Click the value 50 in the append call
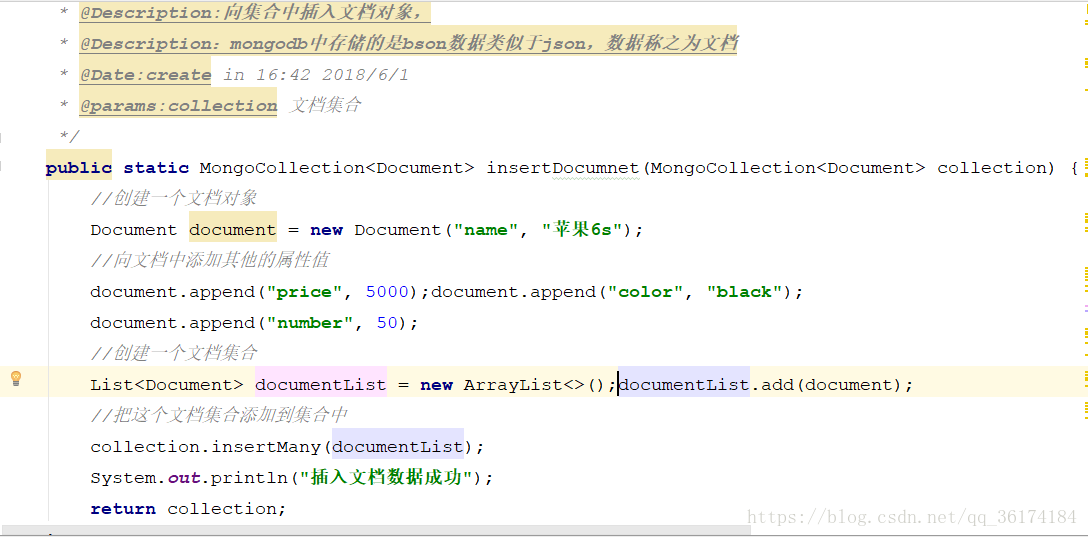 (387, 323)
